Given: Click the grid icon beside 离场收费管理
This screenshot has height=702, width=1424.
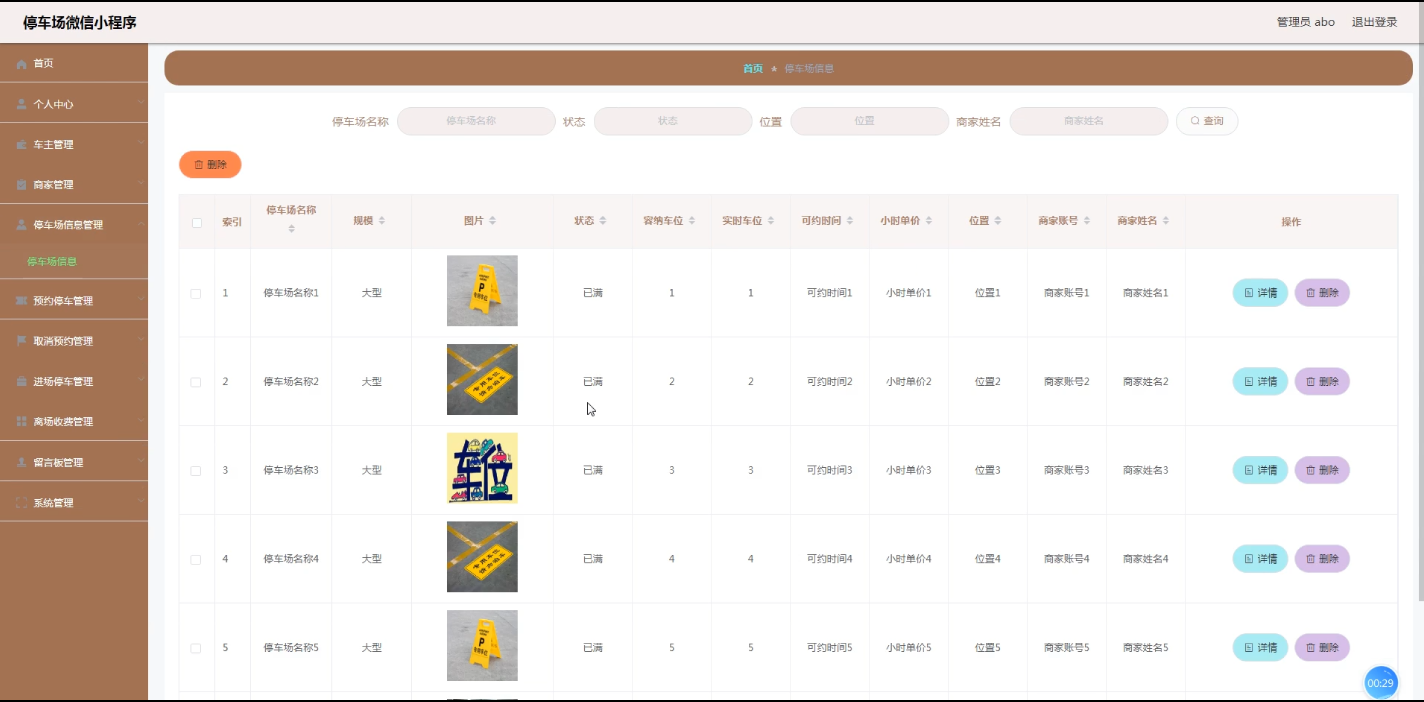Looking at the screenshot, I should (x=22, y=422).
